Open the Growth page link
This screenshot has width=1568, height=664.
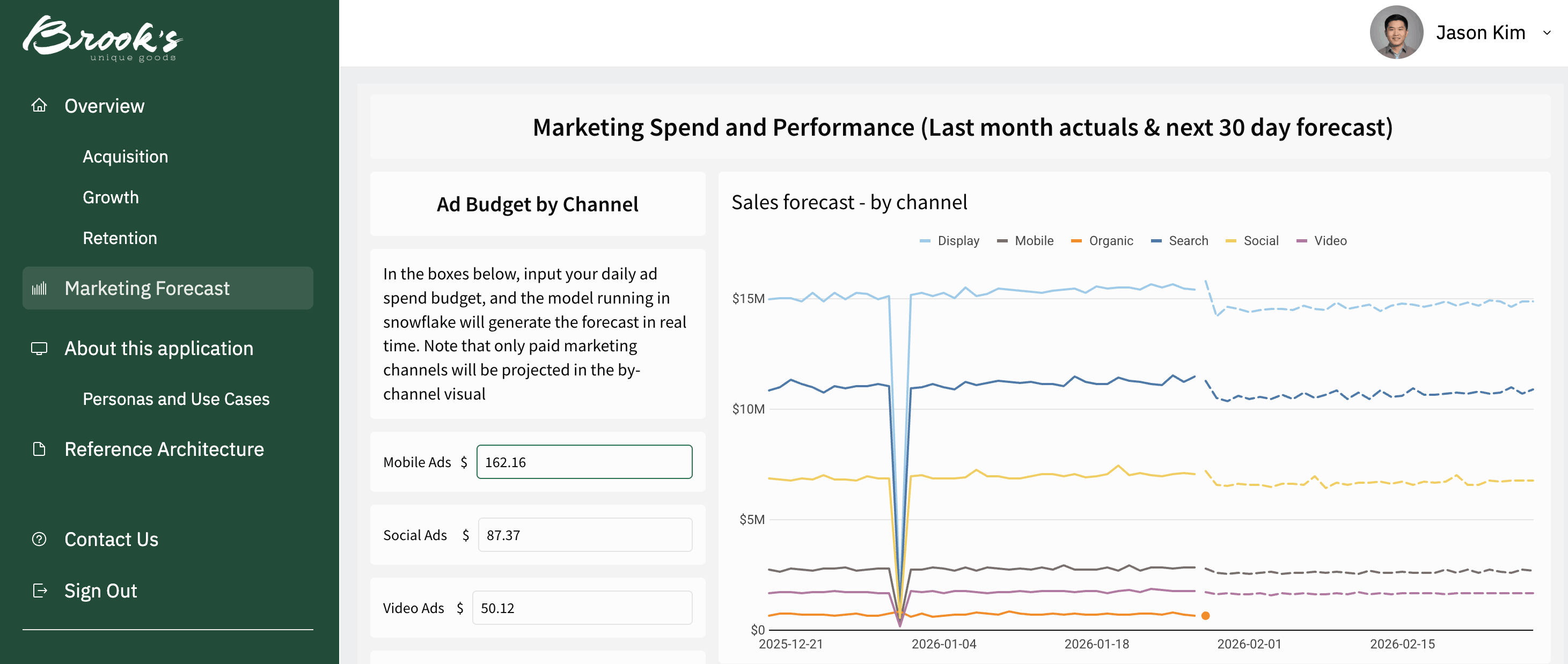click(x=111, y=197)
